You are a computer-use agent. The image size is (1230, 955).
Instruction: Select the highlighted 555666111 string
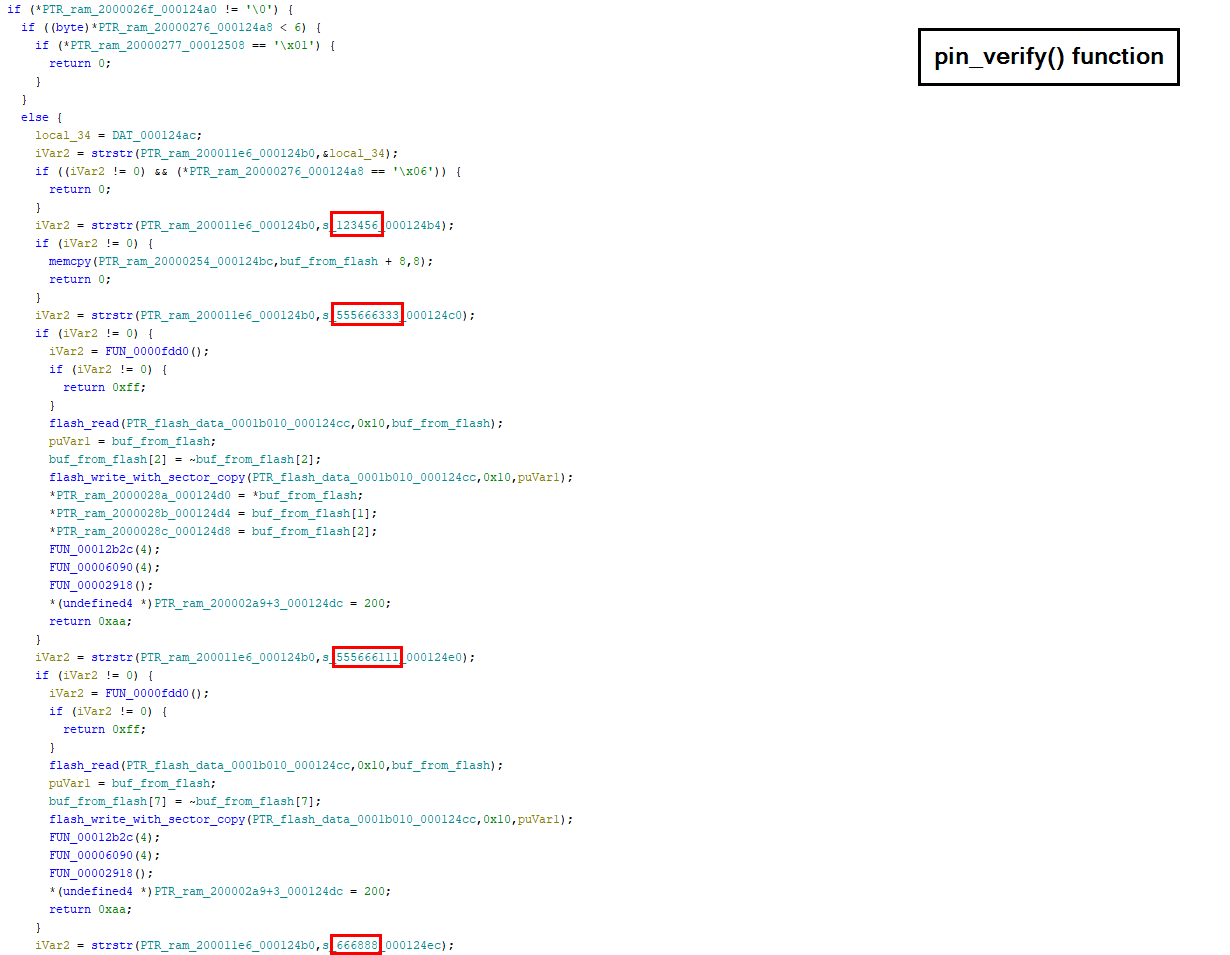pyautogui.click(x=367, y=657)
